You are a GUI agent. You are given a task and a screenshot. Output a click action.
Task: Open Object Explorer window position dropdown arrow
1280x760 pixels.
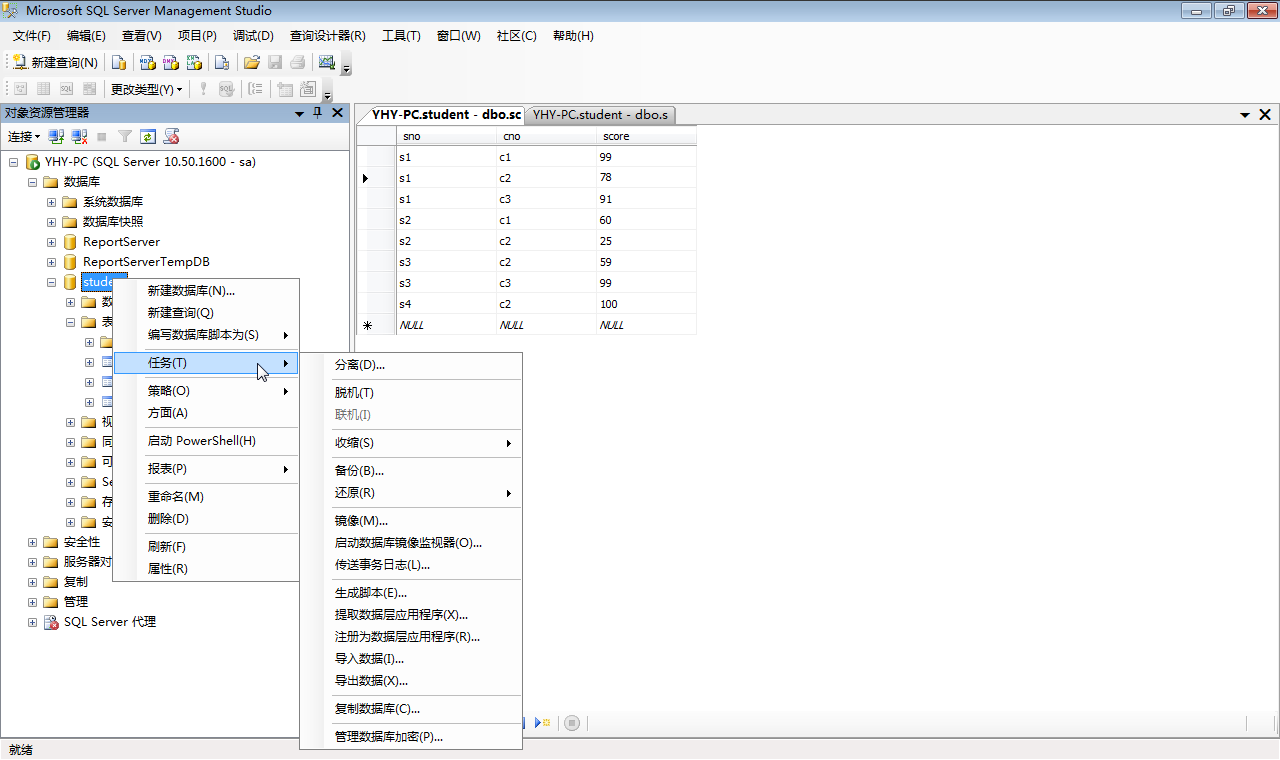pos(300,113)
